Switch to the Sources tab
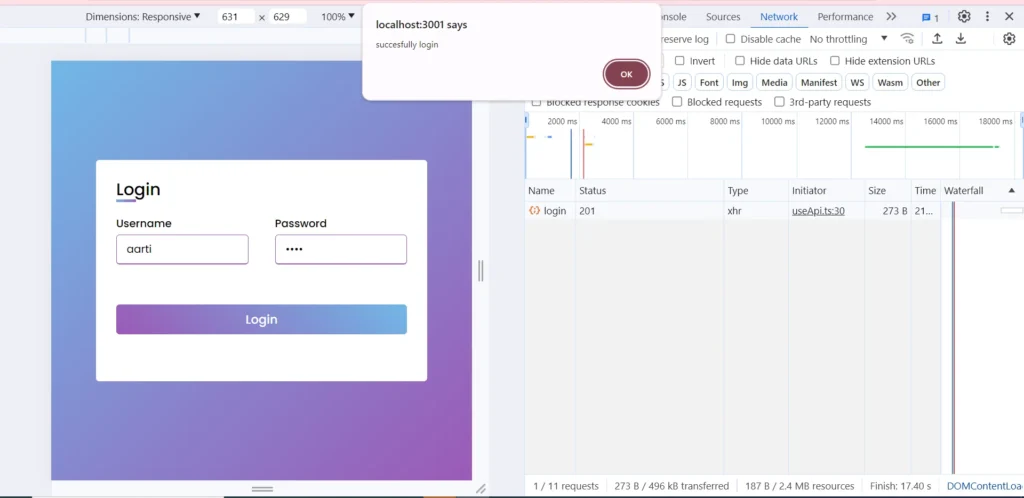 tap(723, 17)
